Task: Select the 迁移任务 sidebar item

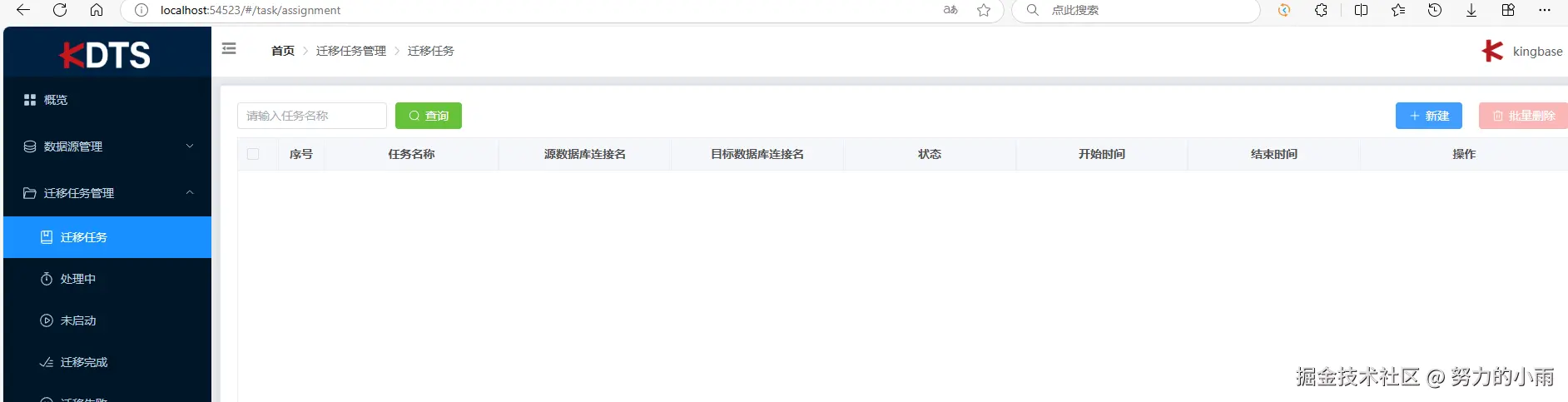Action: pos(107,237)
